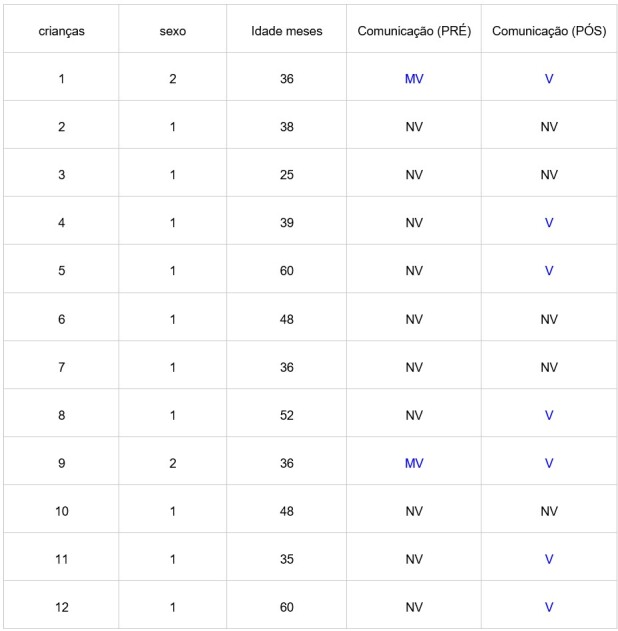Viewport: 618px width, 631px height.
Task: Click child number 12 cell
Action: pyautogui.click(x=61, y=607)
